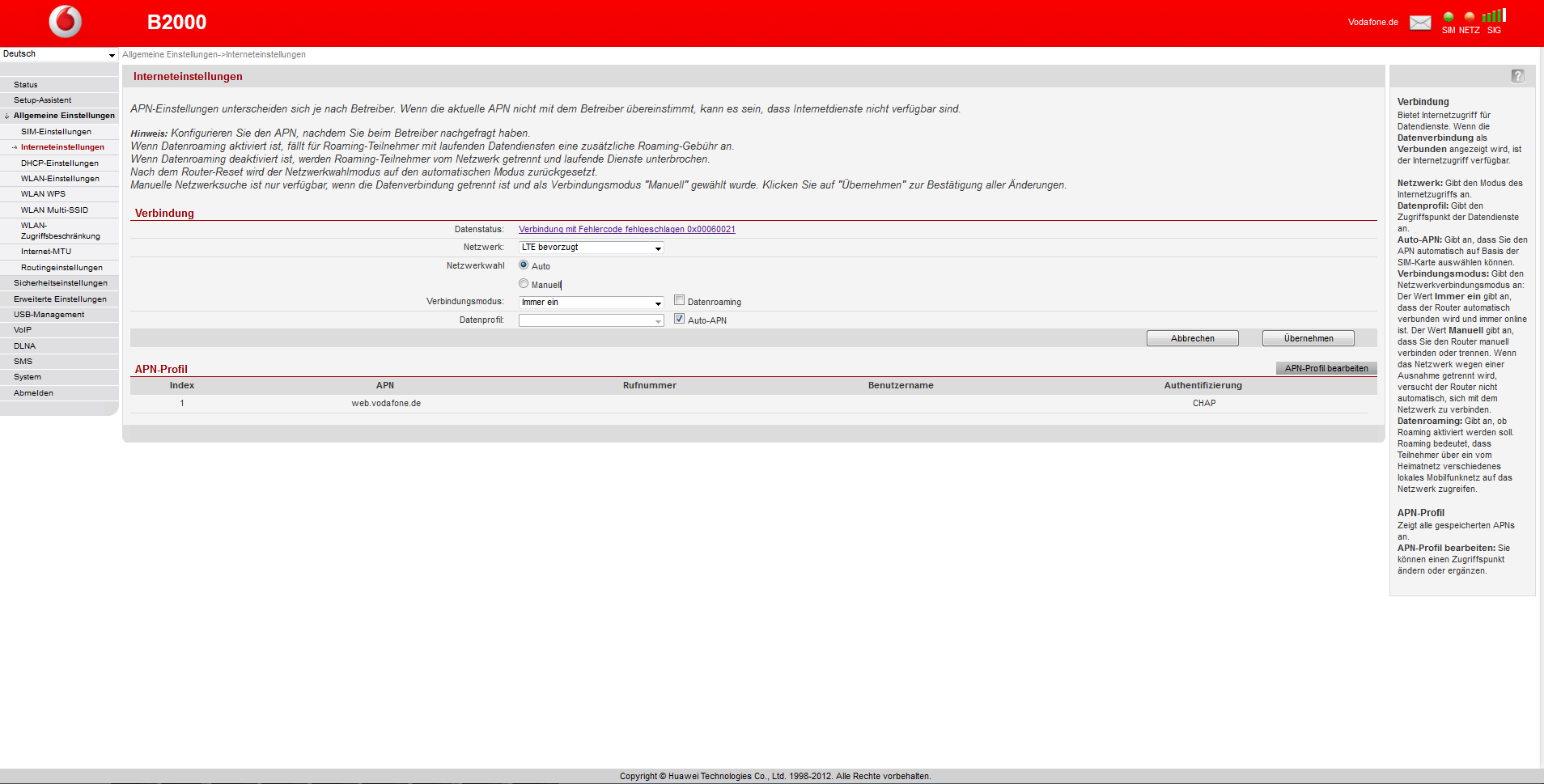The width and height of the screenshot is (1544, 784).
Task: Open Sicherheitseinstellungen menu section
Action: point(59,283)
